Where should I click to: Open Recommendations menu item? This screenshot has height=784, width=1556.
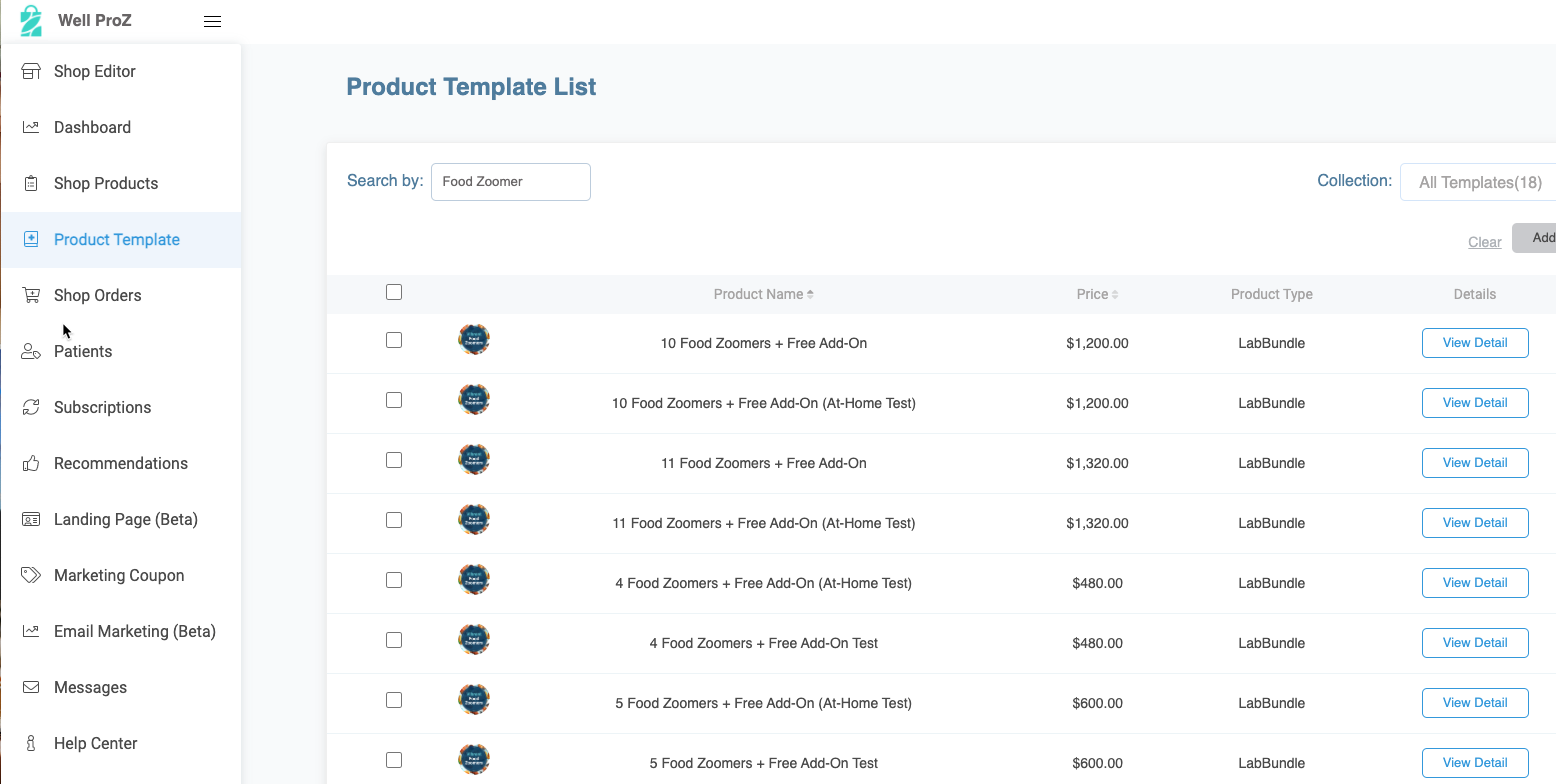click(x=120, y=463)
